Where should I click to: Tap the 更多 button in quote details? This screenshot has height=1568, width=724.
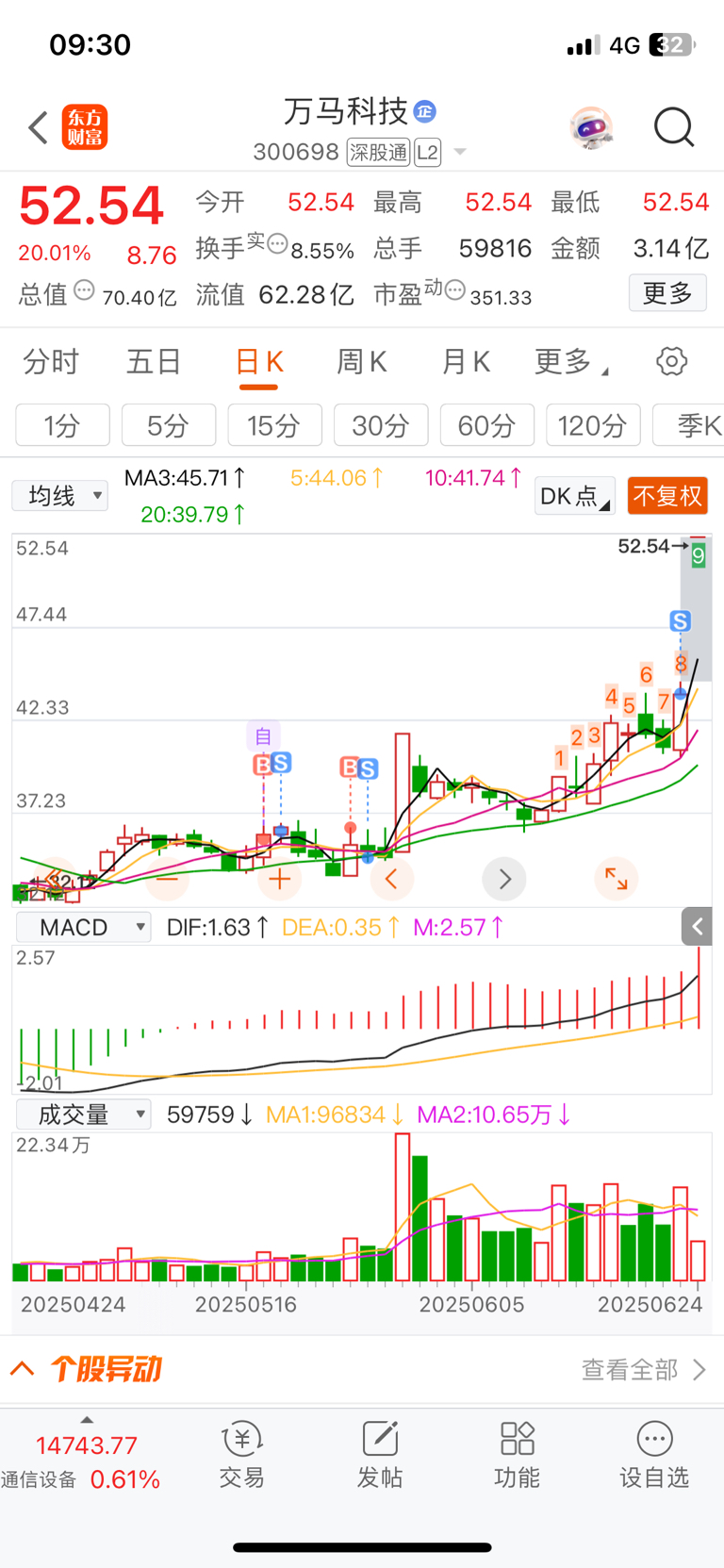(x=667, y=293)
